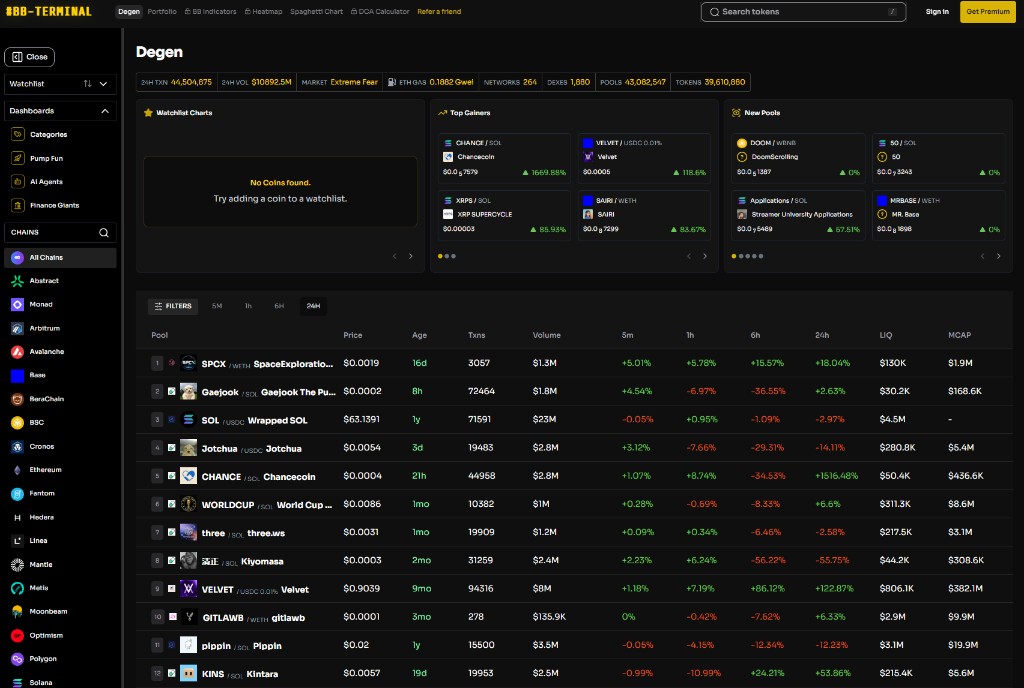The height and width of the screenshot is (688, 1024).
Task: Select the Linea chain icon
Action: (x=18, y=540)
